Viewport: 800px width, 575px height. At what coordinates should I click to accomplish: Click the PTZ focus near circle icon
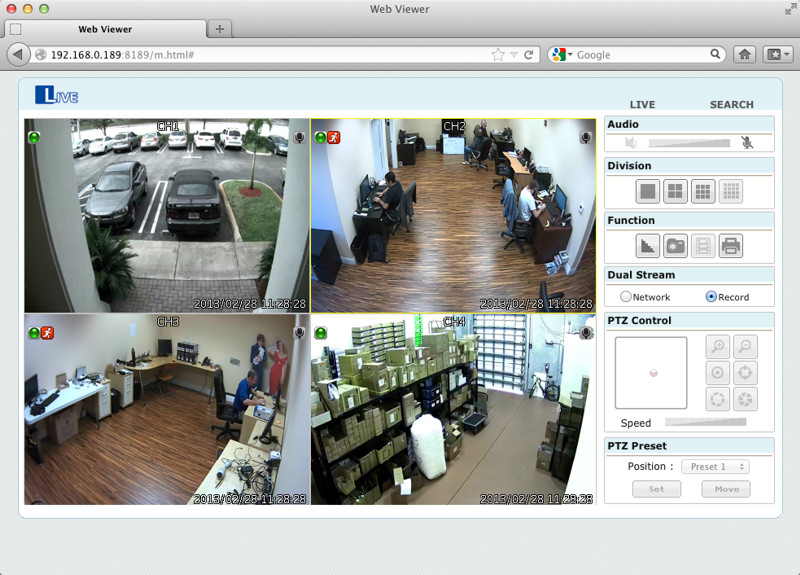[718, 373]
